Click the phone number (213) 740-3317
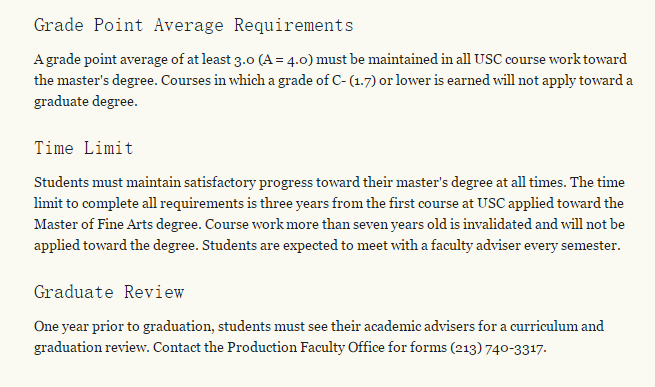655x387 pixels. pos(497,348)
